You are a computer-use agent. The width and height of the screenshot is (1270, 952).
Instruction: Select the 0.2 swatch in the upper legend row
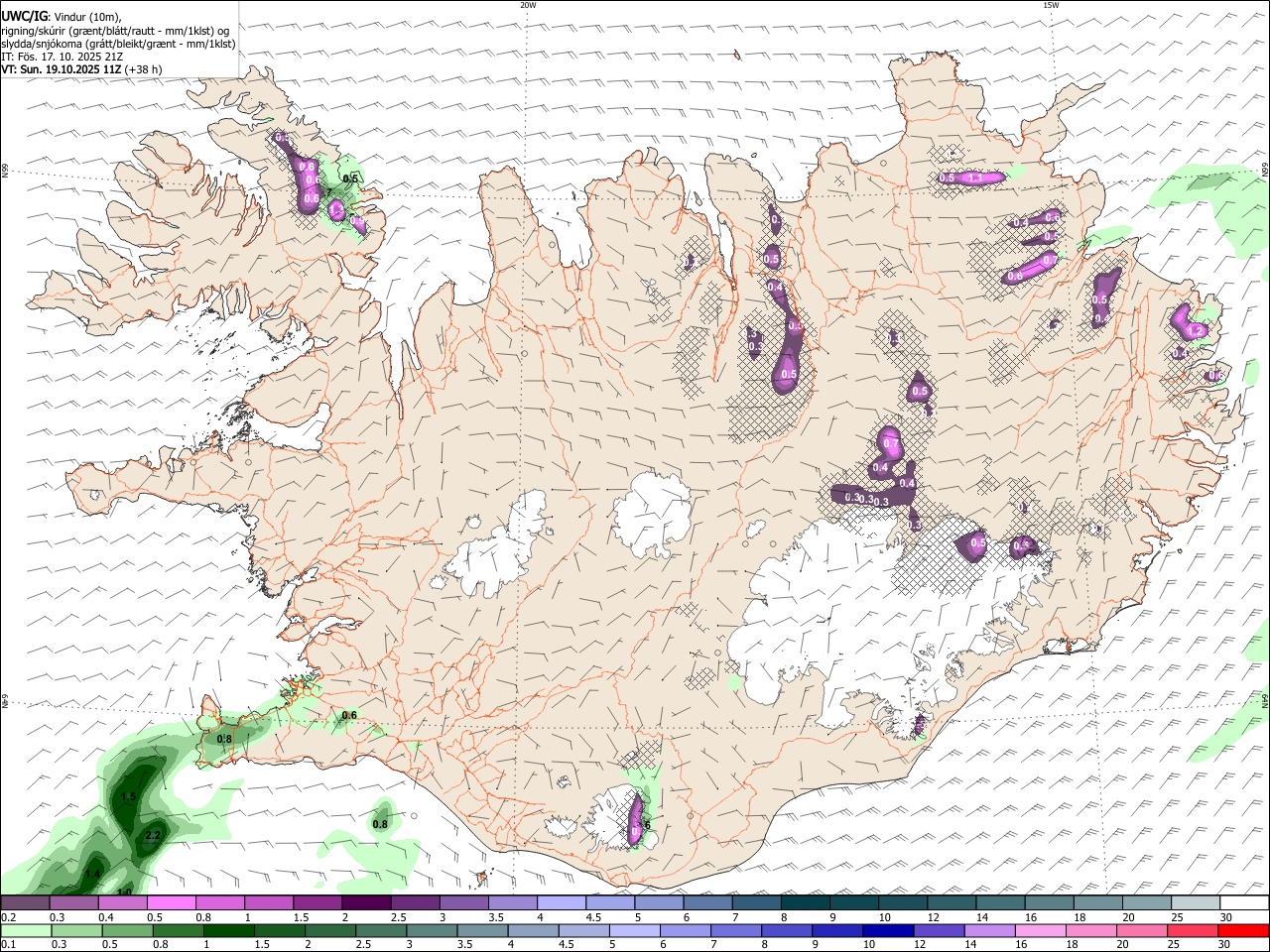(25, 903)
